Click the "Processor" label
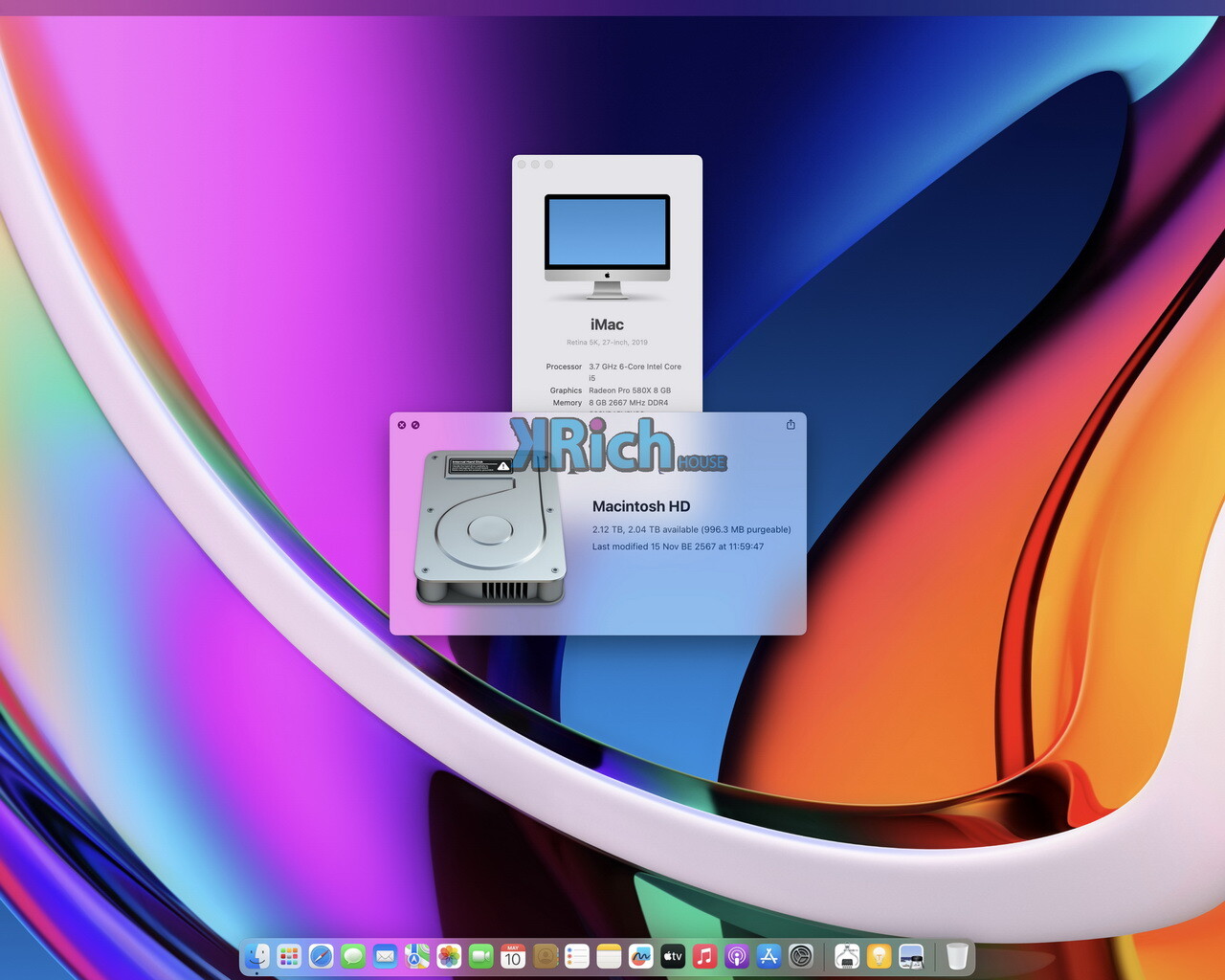 [564, 367]
